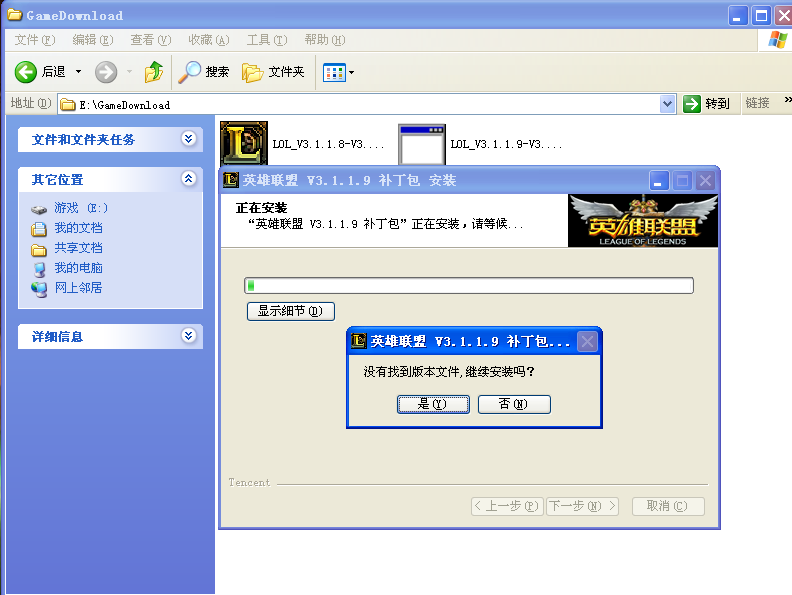Viewport: 792px width, 595px height.
Task: Open 网上邻居 from other places
Action: click(77, 288)
